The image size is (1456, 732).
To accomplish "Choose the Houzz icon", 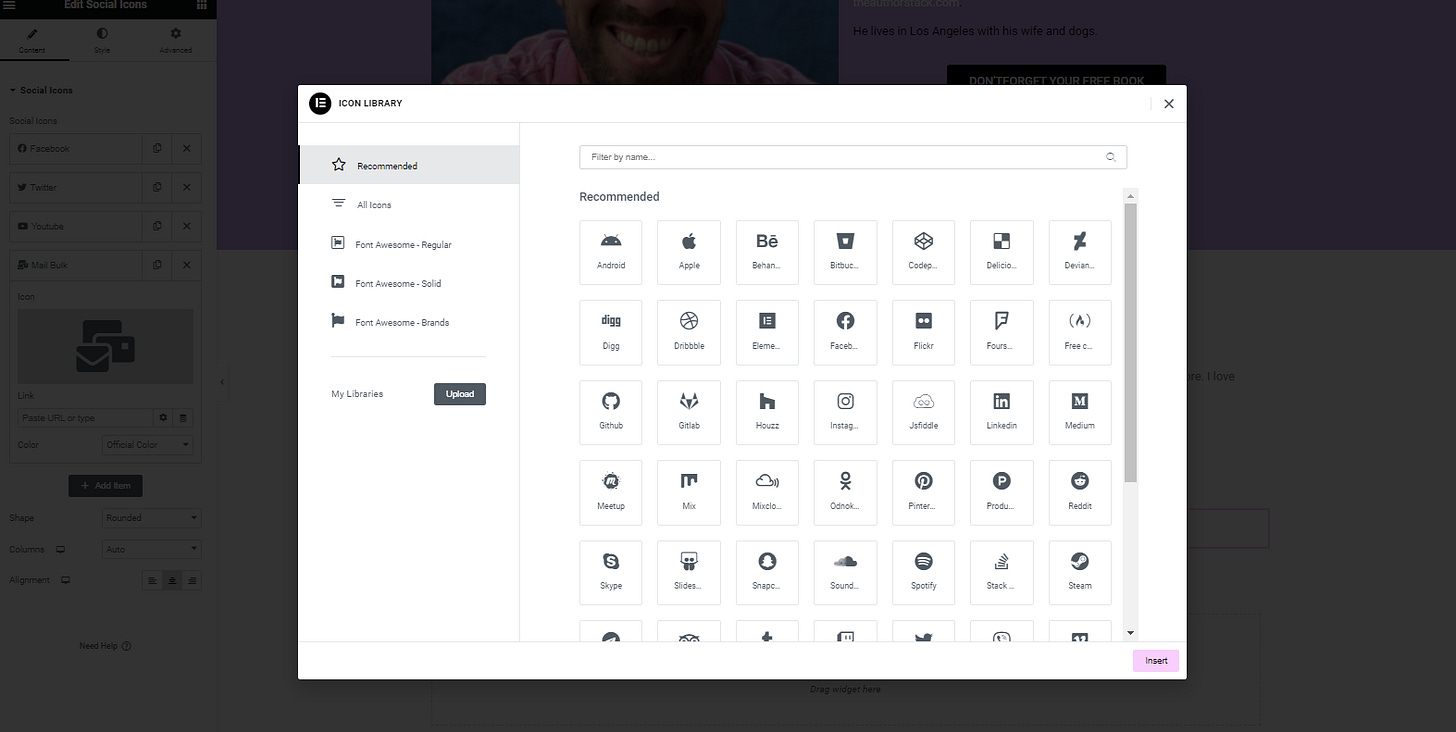I will (767, 412).
